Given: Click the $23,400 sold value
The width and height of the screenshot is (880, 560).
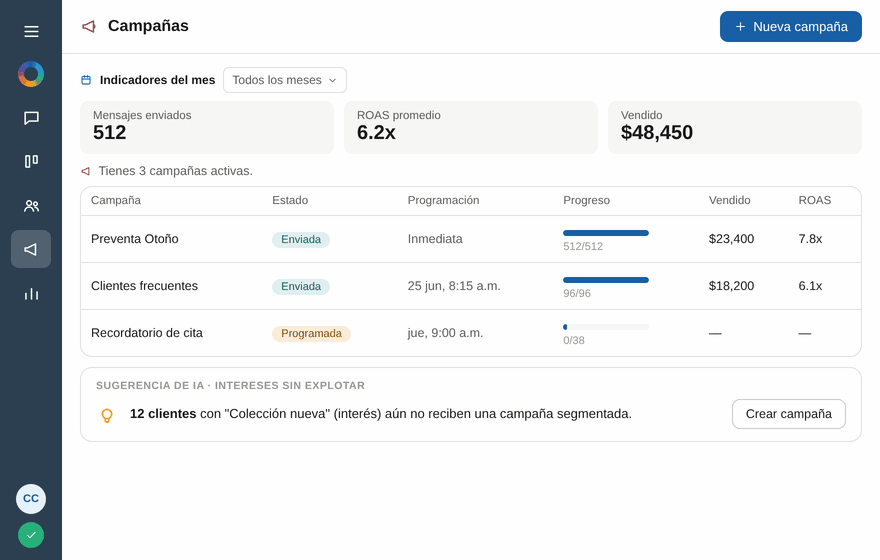Looking at the screenshot, I should 731,239.
